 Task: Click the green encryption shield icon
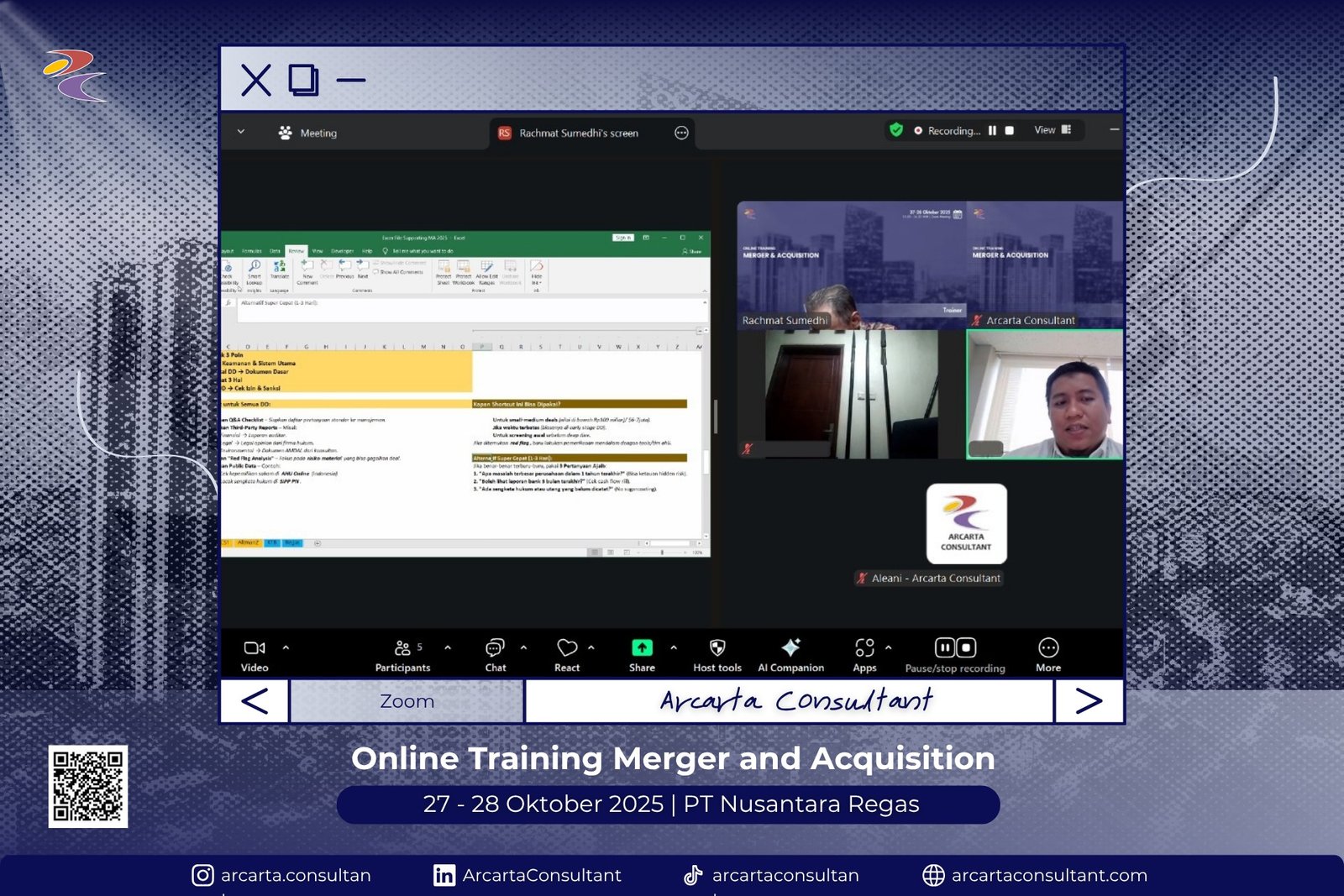(896, 130)
